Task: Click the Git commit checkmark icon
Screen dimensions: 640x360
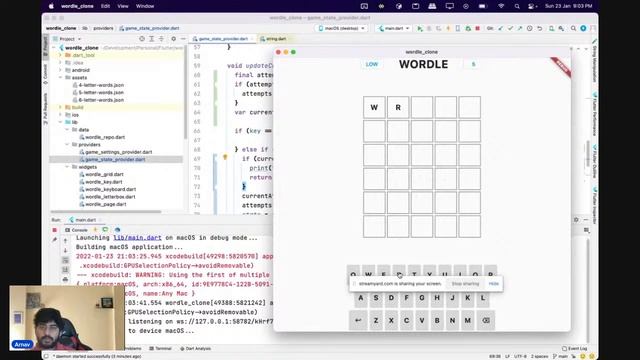Action: (x=510, y=29)
